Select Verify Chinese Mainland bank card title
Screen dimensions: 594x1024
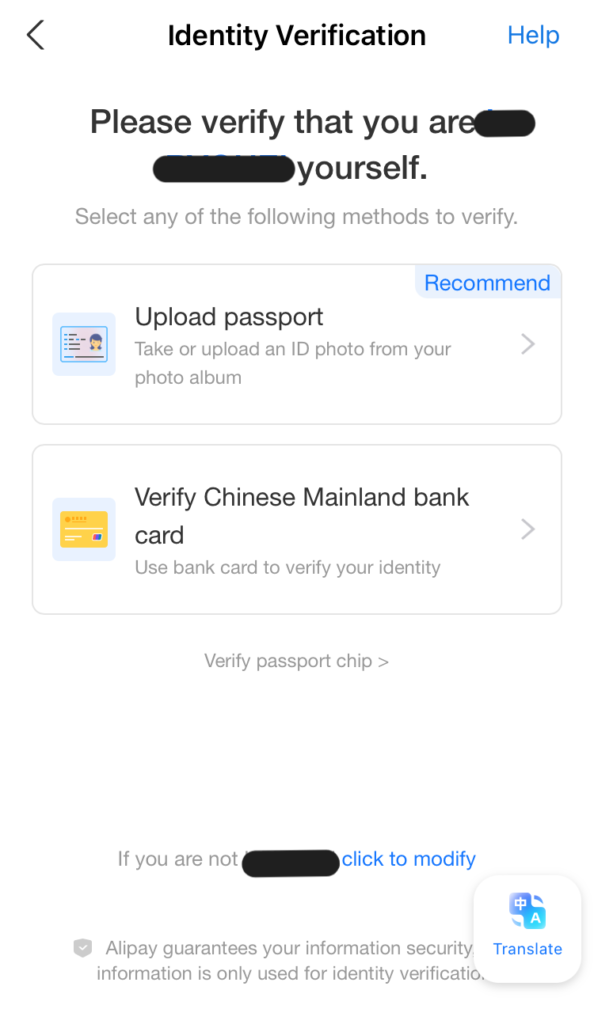coord(302,516)
